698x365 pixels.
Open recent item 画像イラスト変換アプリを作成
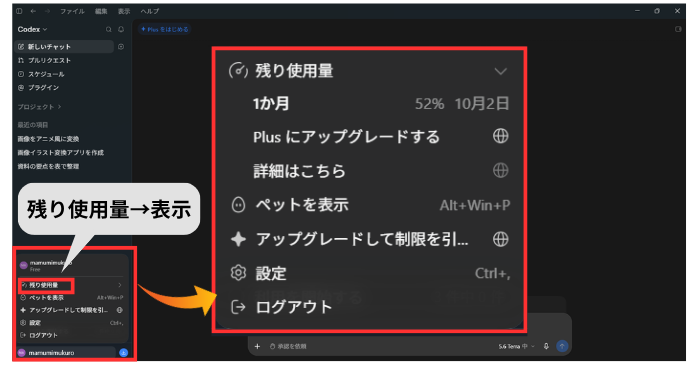tap(61, 153)
